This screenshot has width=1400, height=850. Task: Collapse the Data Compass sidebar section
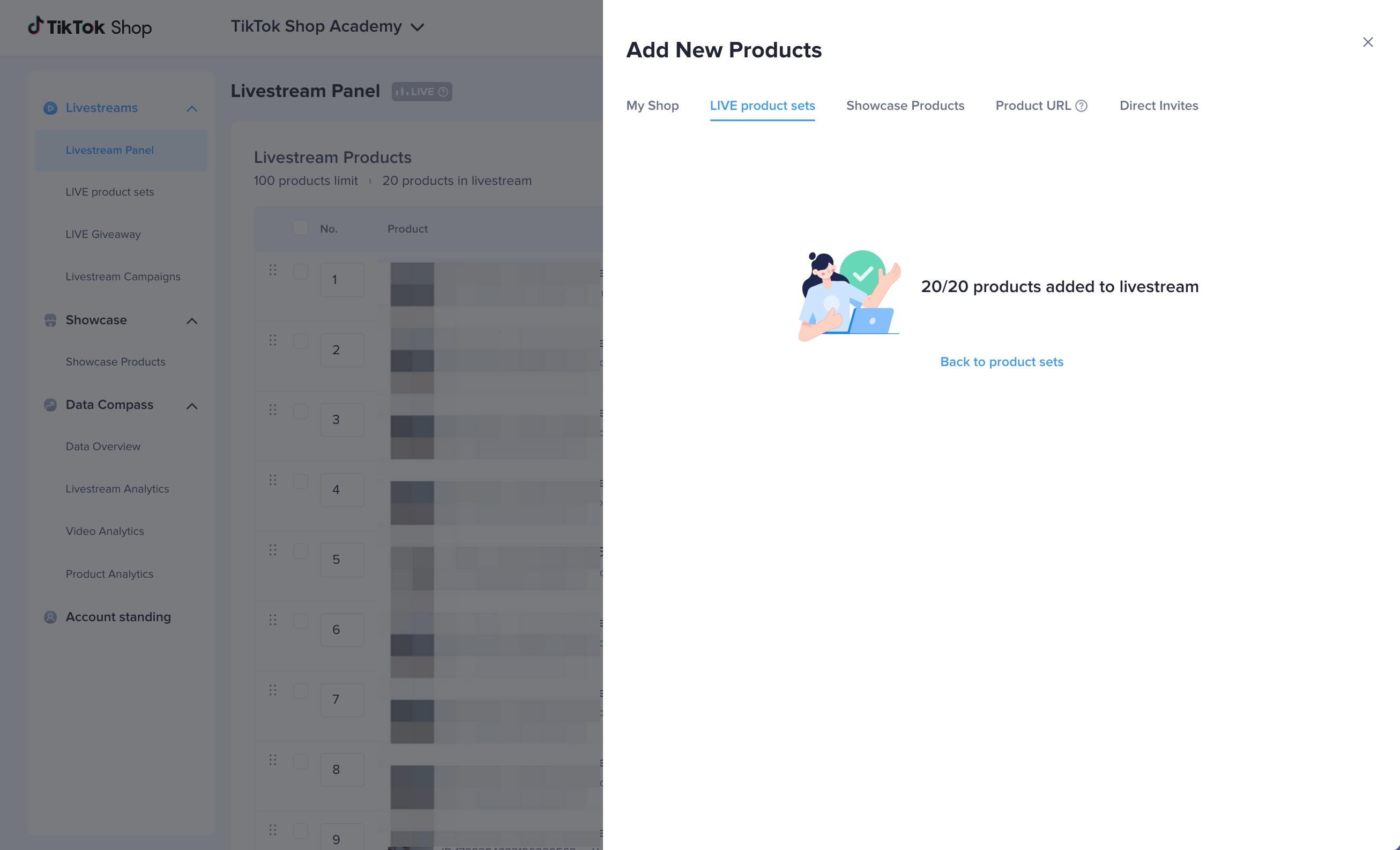click(x=192, y=406)
